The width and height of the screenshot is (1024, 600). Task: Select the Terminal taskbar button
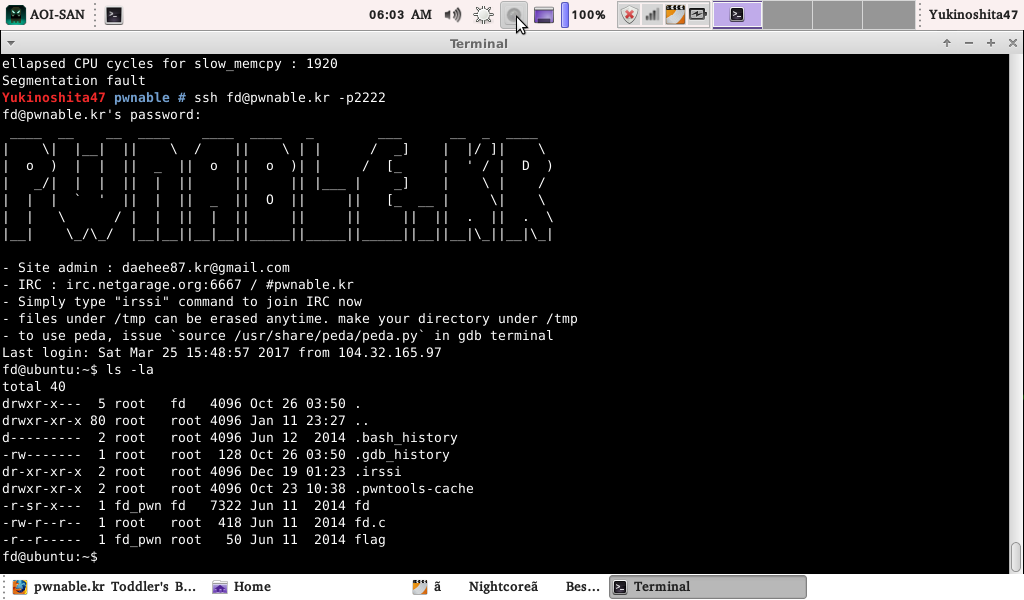coord(708,586)
